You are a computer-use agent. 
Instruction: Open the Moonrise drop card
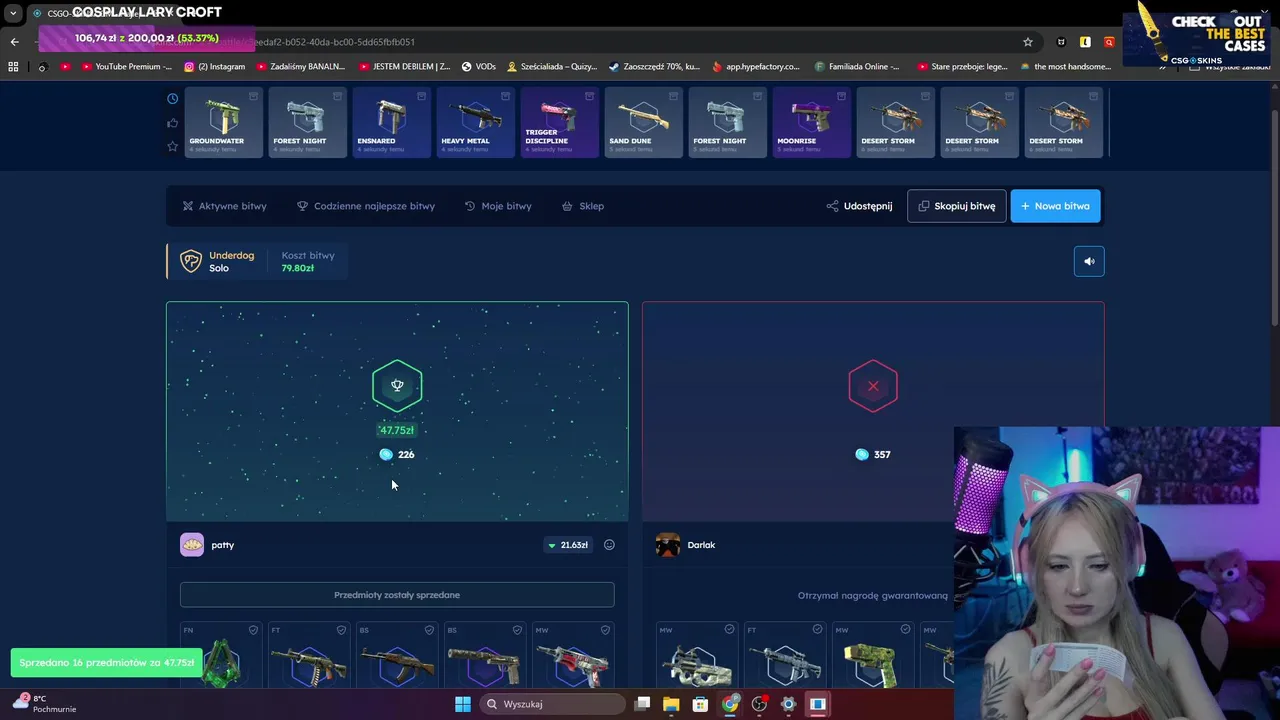click(812, 122)
